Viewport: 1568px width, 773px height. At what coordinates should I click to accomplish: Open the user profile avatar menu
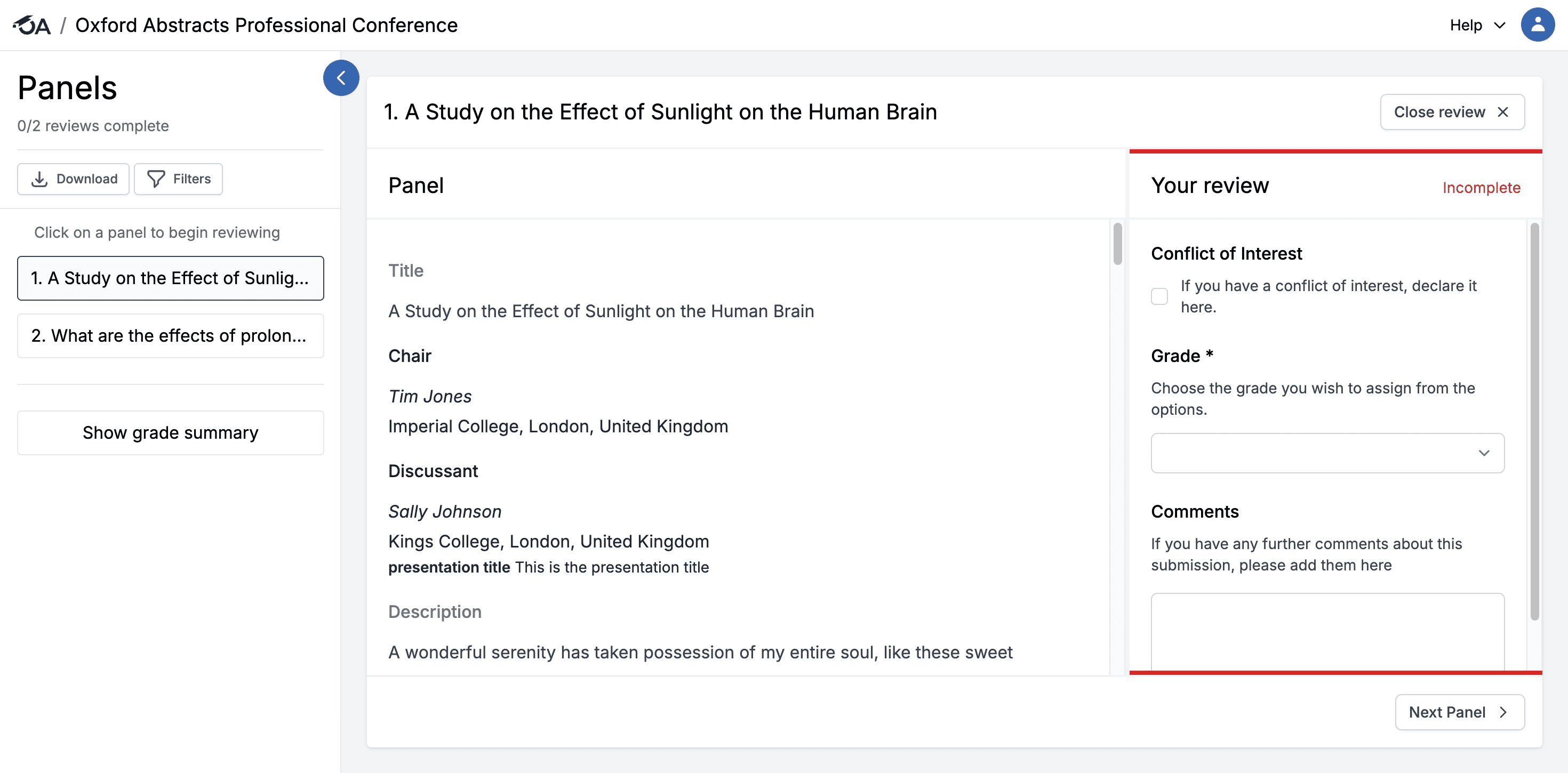click(x=1538, y=25)
